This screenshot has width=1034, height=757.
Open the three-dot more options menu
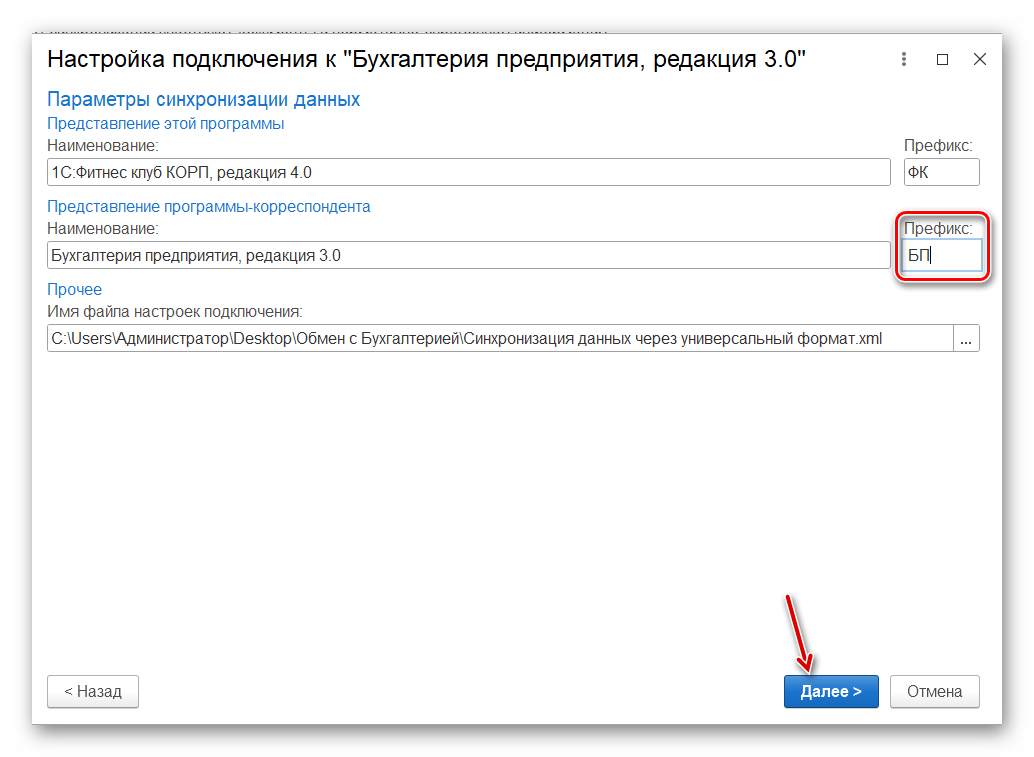(x=903, y=59)
